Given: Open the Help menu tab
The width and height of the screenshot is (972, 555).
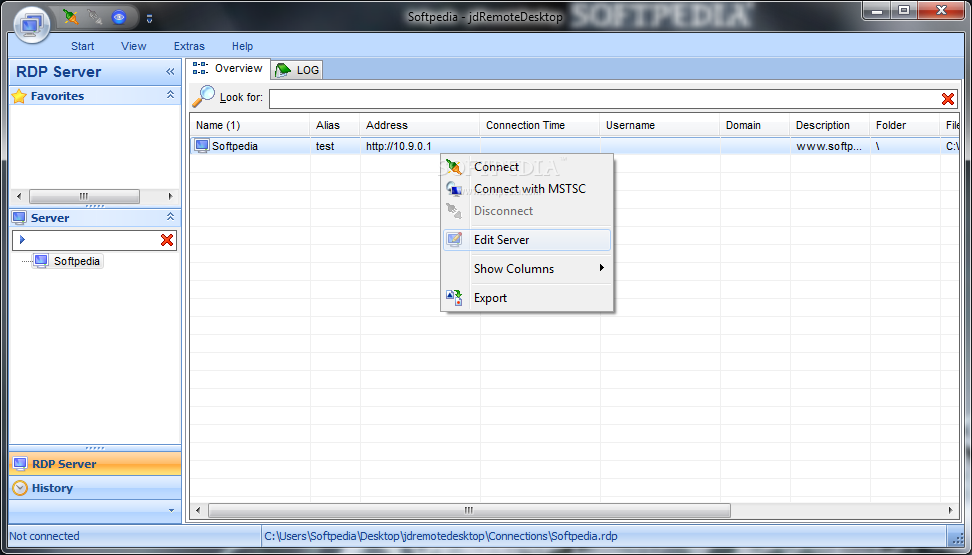Looking at the screenshot, I should point(242,46).
